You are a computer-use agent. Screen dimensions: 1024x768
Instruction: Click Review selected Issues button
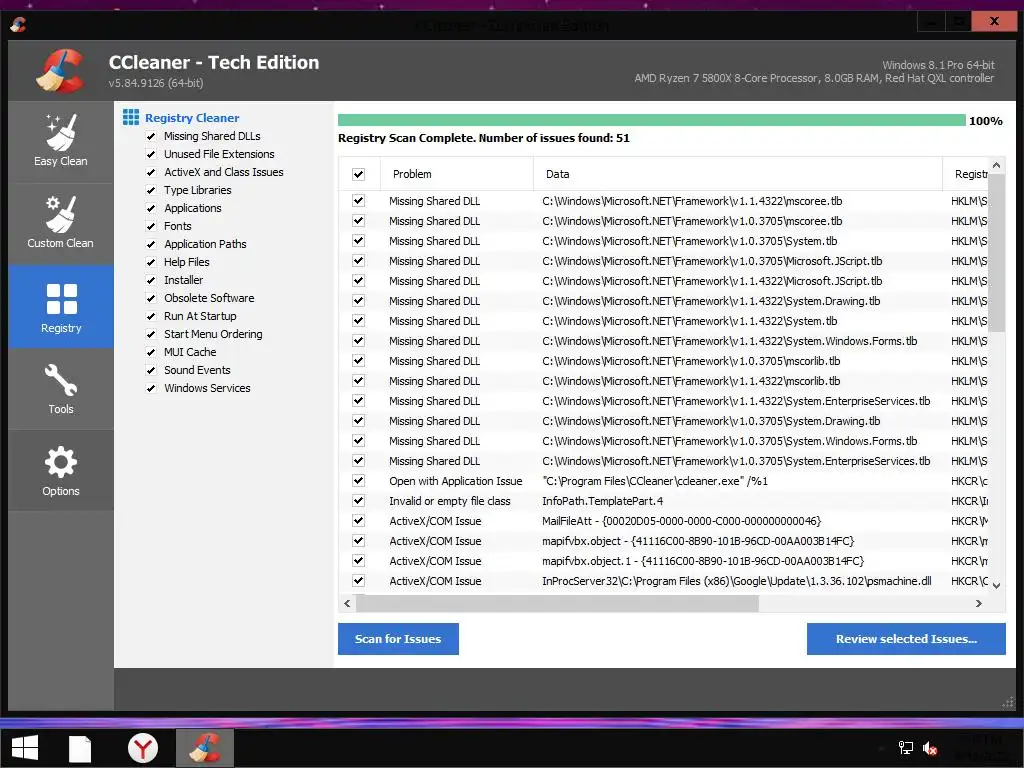tap(906, 639)
